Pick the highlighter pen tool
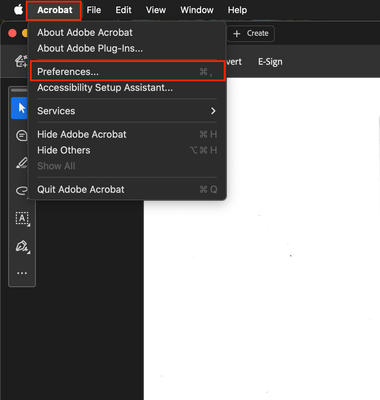Image resolution: width=380 pixels, height=400 pixels. coord(22,163)
